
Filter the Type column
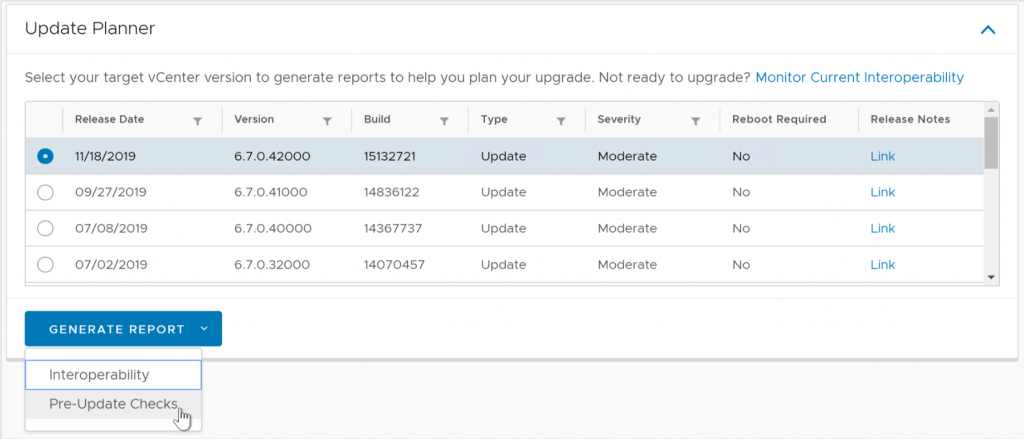tap(560, 121)
